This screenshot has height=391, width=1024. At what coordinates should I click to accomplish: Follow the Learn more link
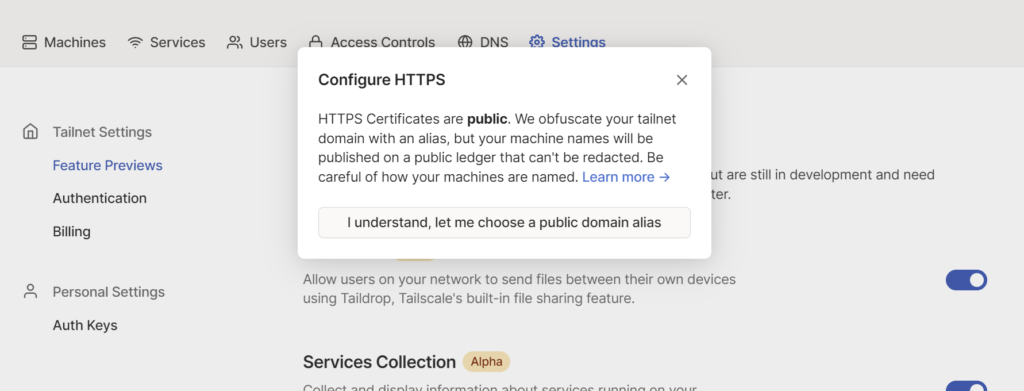626,177
